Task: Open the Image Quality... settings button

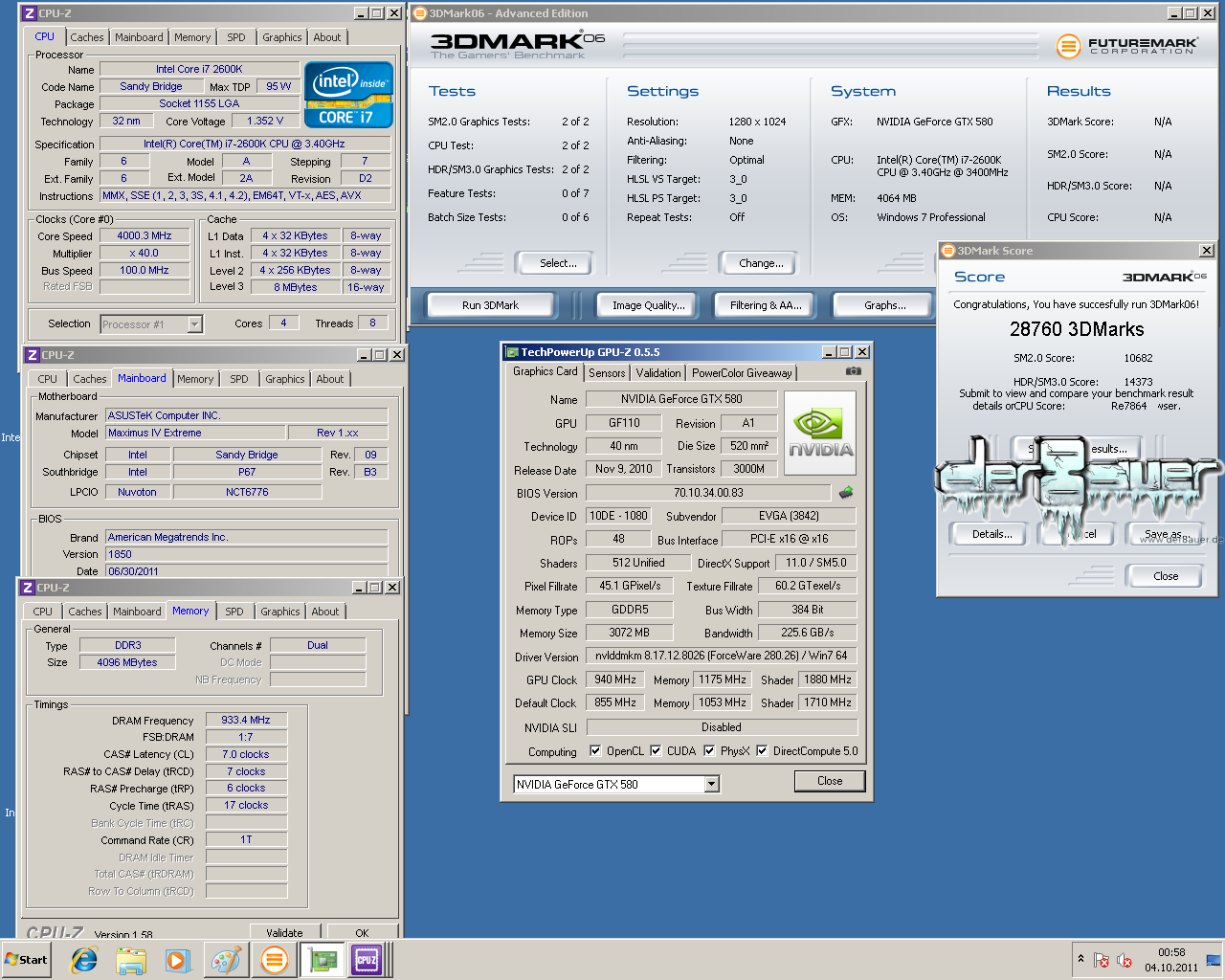Action: [649, 305]
